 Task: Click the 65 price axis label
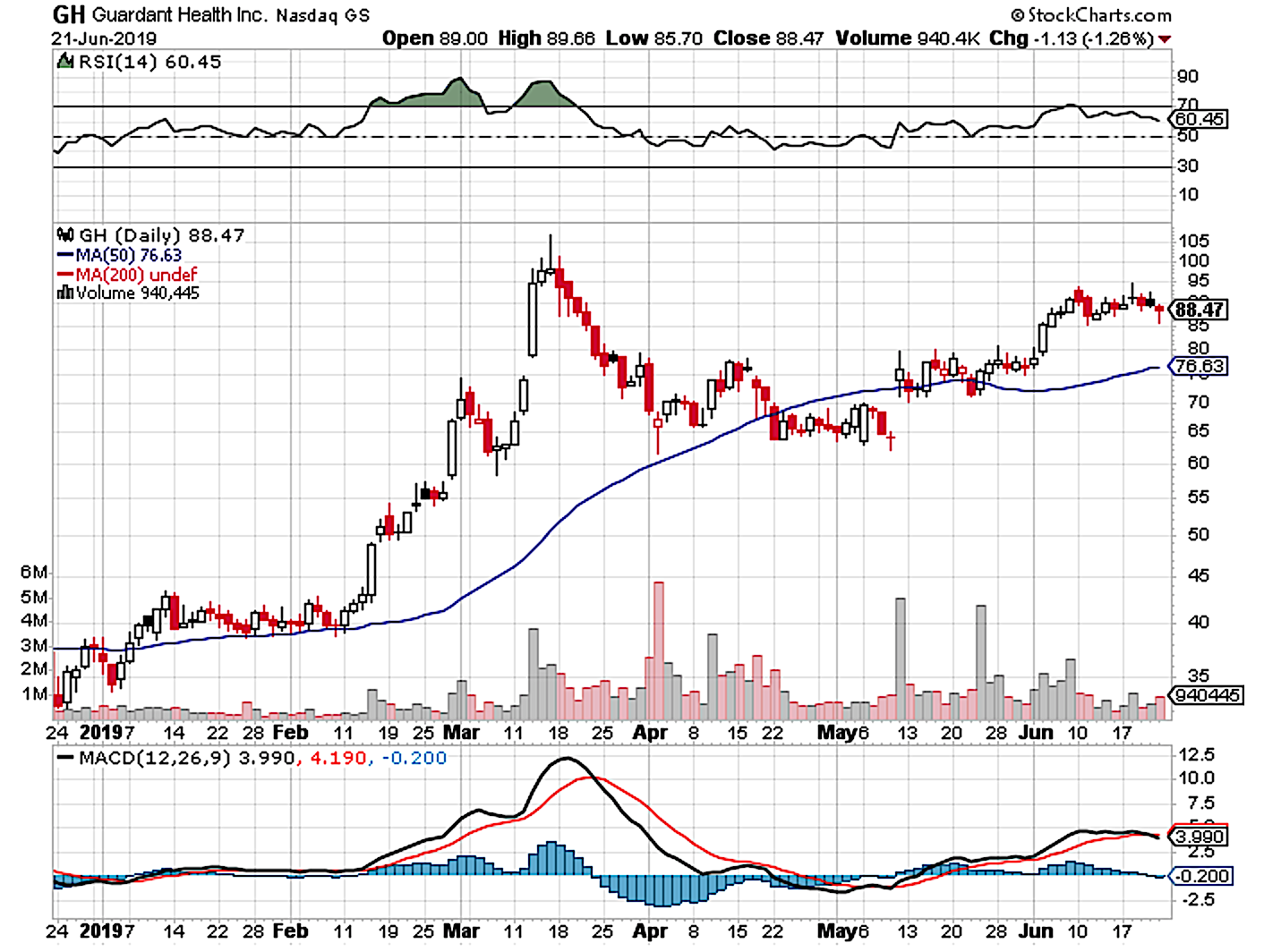[x=1198, y=430]
